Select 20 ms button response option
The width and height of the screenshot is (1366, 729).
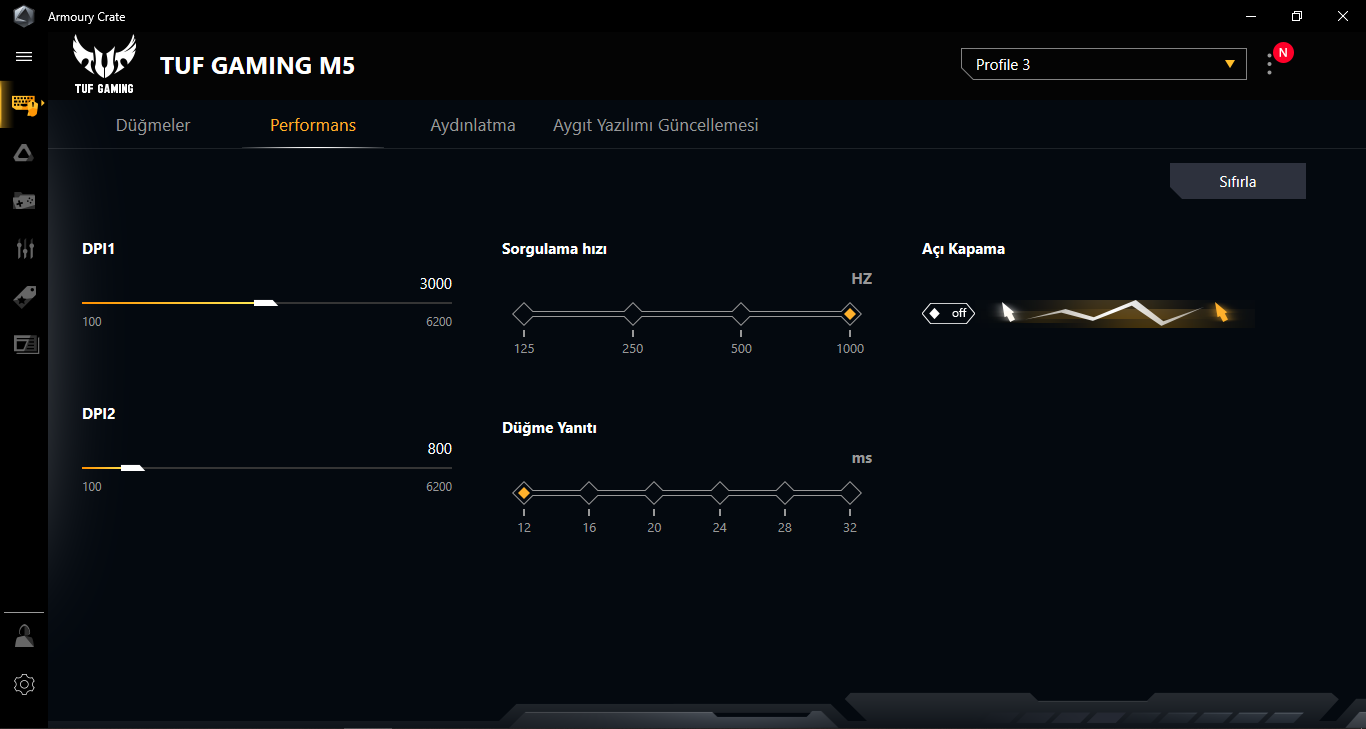pos(654,493)
